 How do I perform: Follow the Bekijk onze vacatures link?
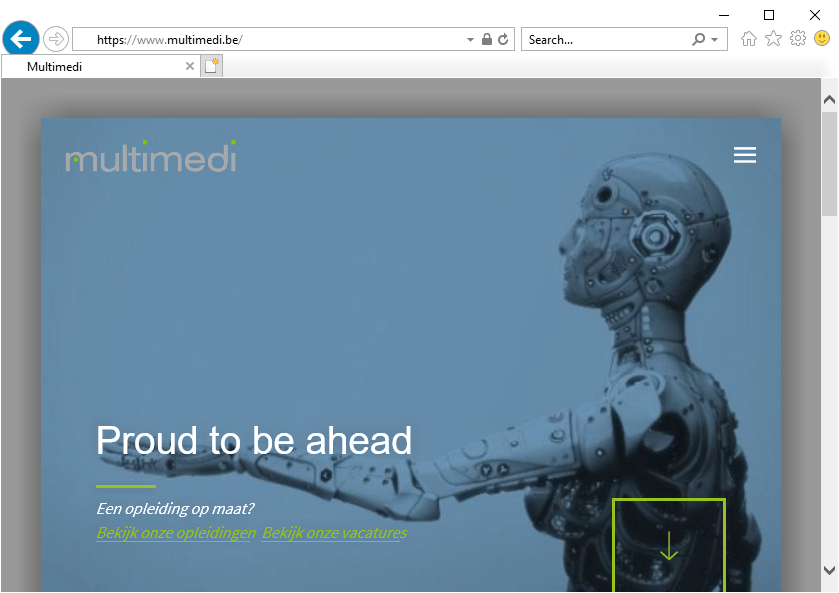pyautogui.click(x=334, y=533)
